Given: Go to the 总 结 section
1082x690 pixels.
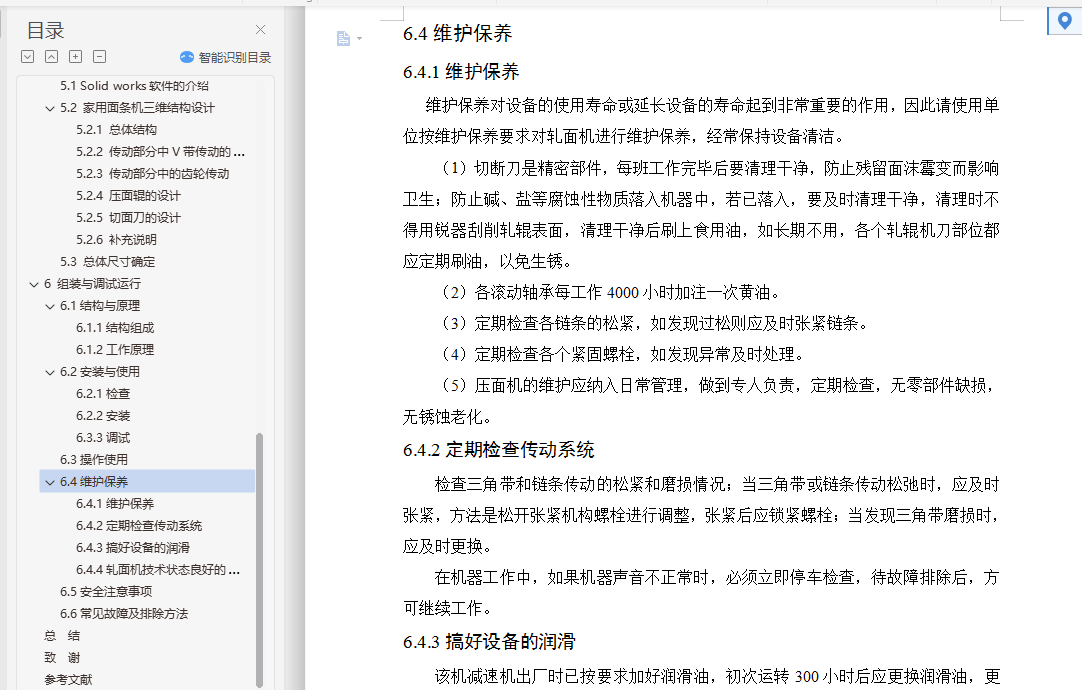Looking at the screenshot, I should click(x=62, y=636).
